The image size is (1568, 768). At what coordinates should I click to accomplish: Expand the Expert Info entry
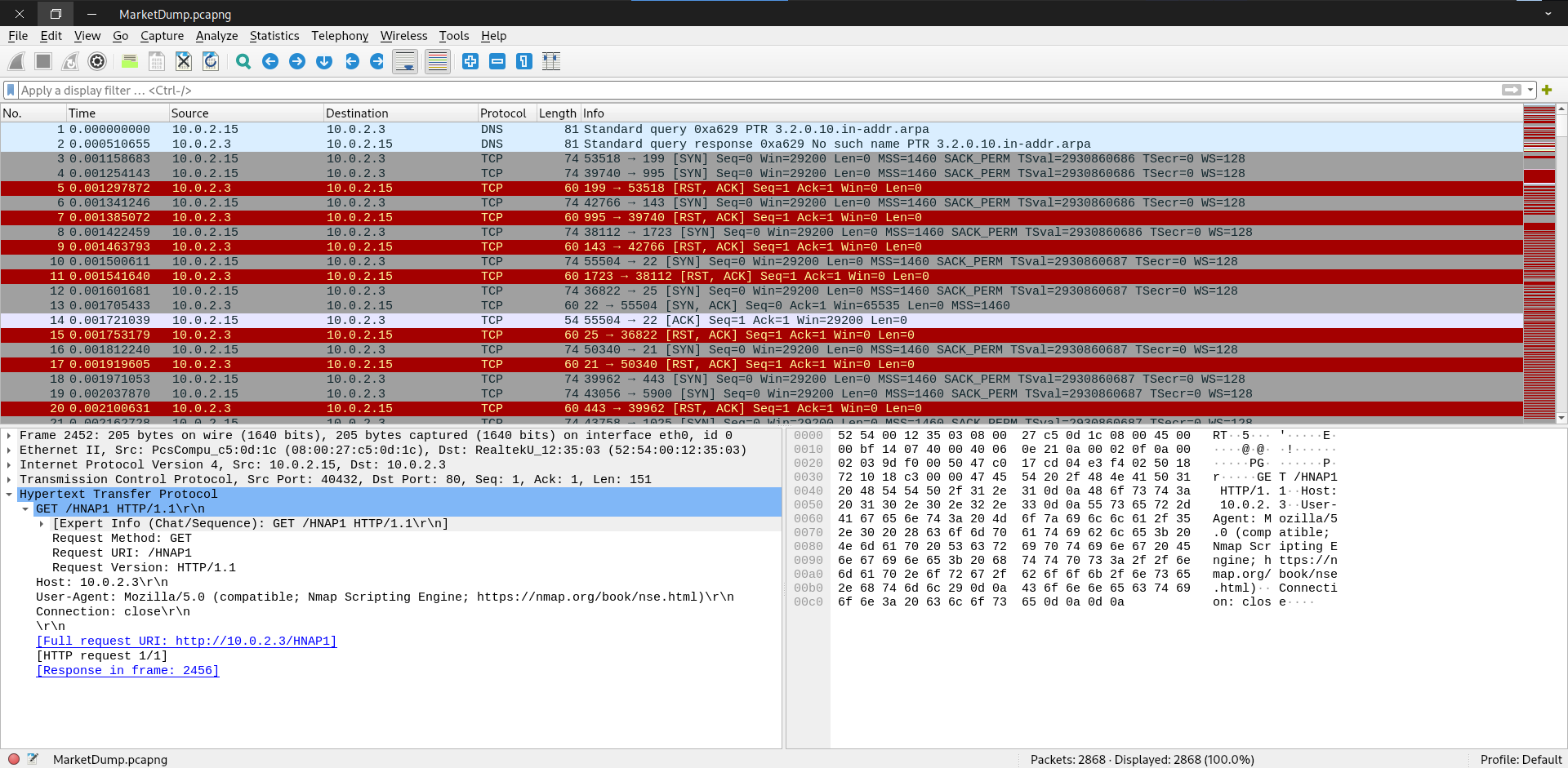pos(42,524)
